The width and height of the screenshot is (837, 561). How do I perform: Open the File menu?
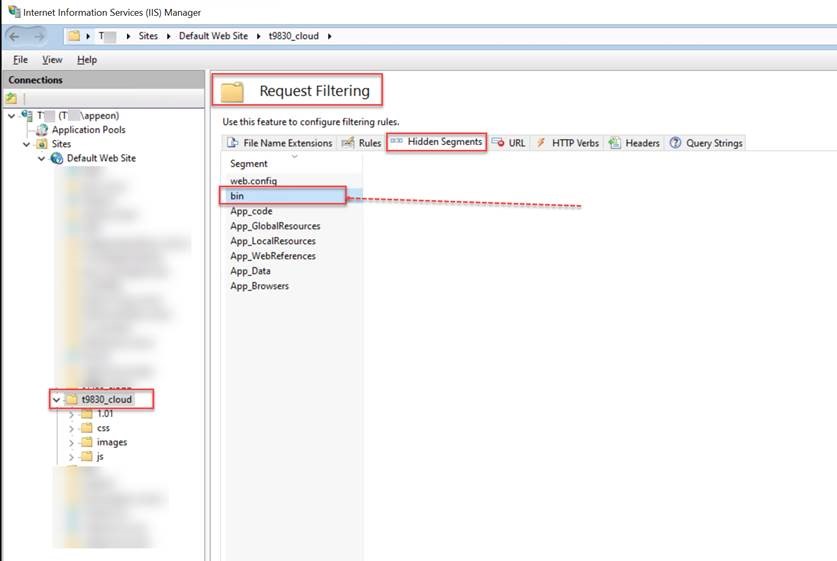pyautogui.click(x=20, y=60)
